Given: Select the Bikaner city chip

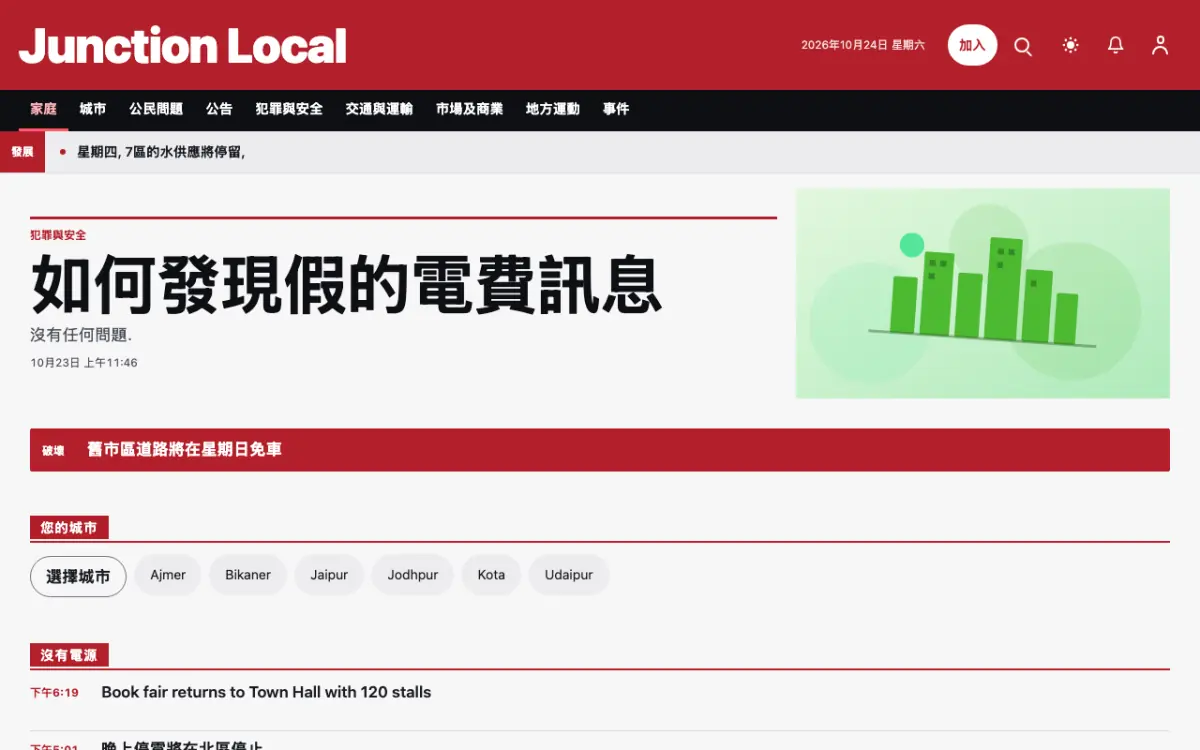Looking at the screenshot, I should [x=248, y=575].
